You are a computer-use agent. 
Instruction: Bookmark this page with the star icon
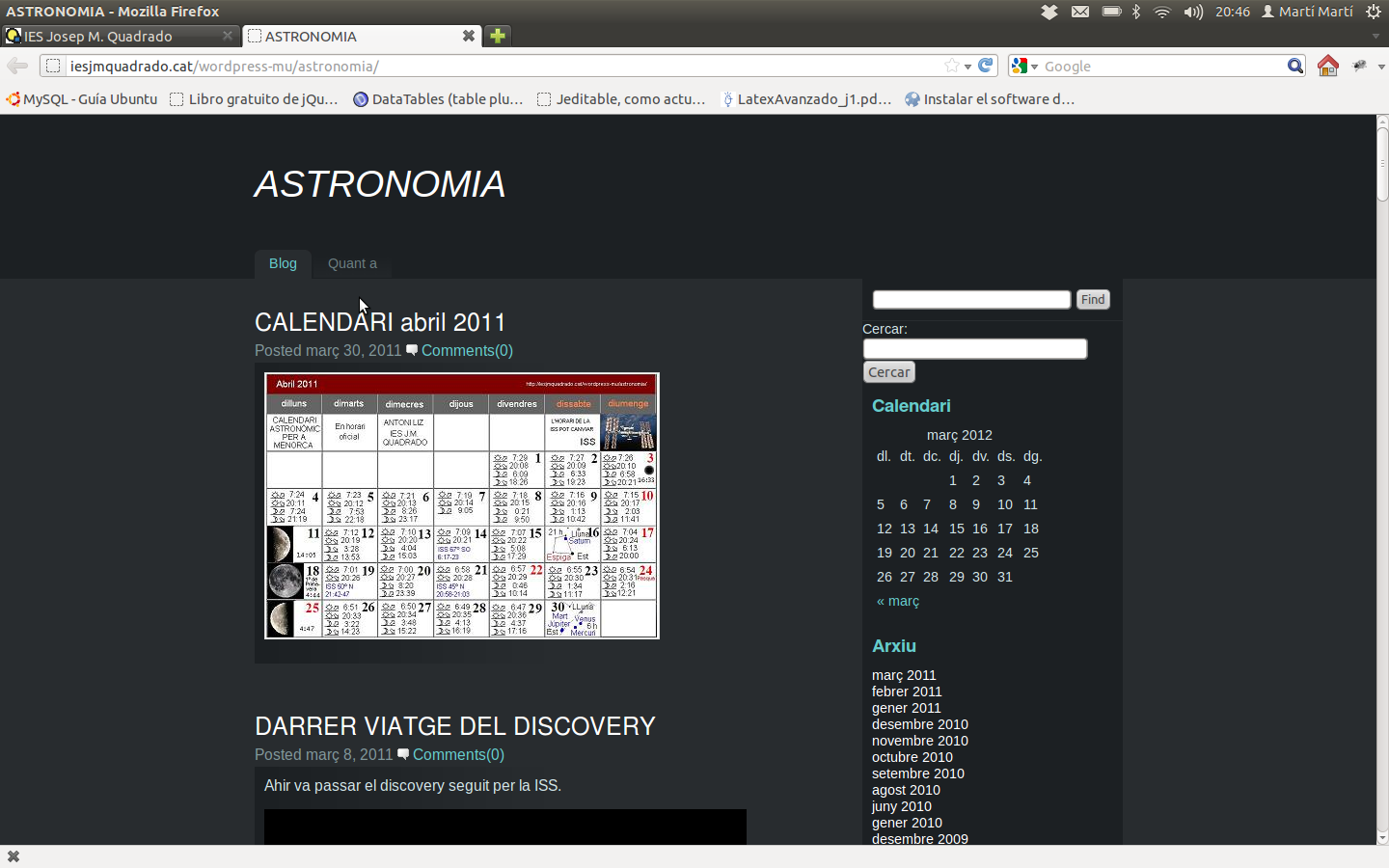[x=952, y=66]
